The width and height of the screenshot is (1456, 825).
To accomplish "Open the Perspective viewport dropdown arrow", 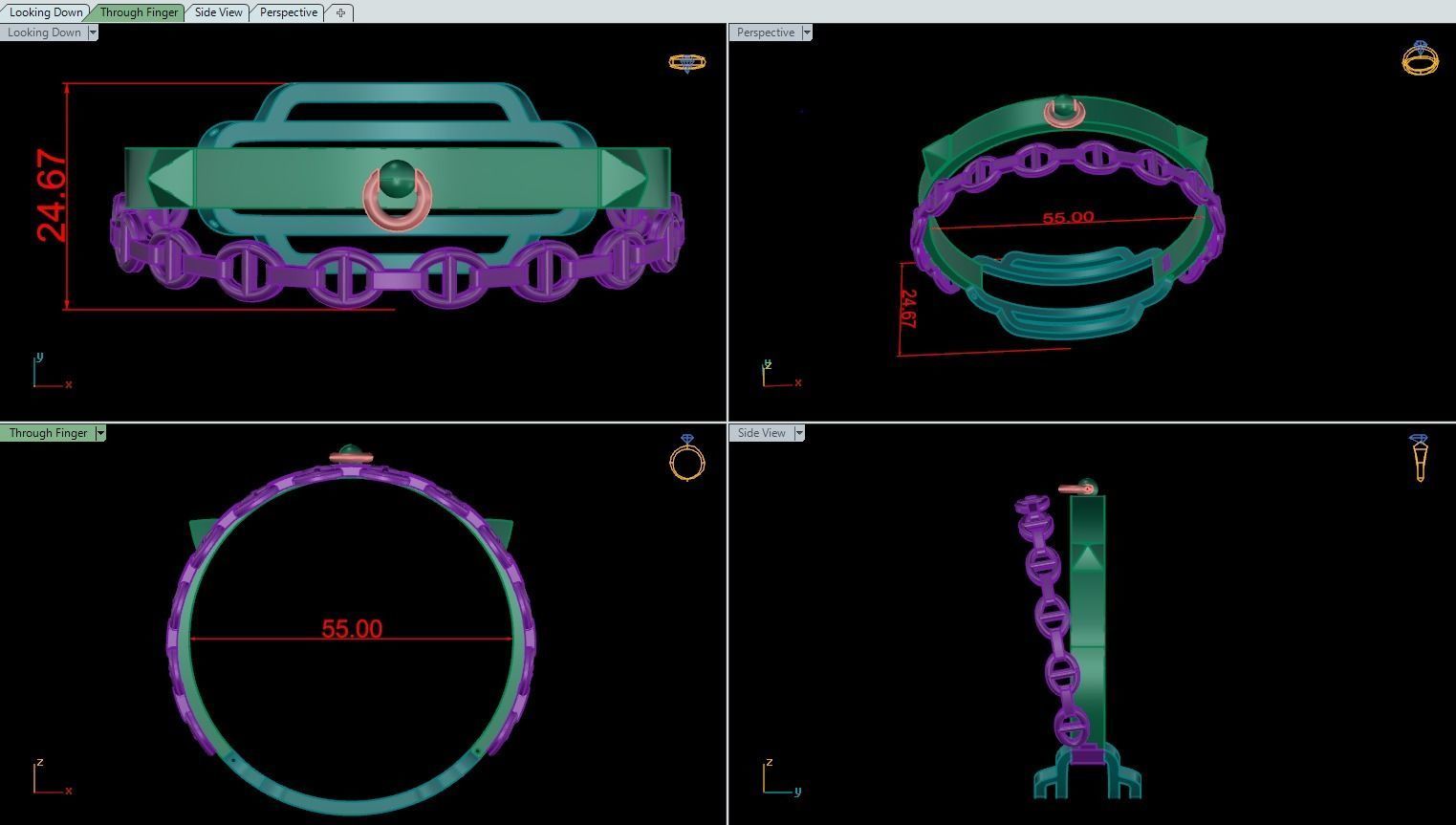I will coord(807,33).
